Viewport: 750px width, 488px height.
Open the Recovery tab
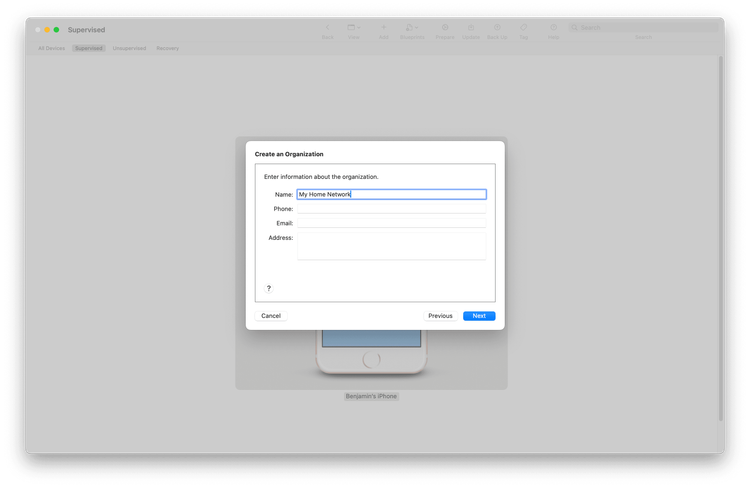(168, 48)
